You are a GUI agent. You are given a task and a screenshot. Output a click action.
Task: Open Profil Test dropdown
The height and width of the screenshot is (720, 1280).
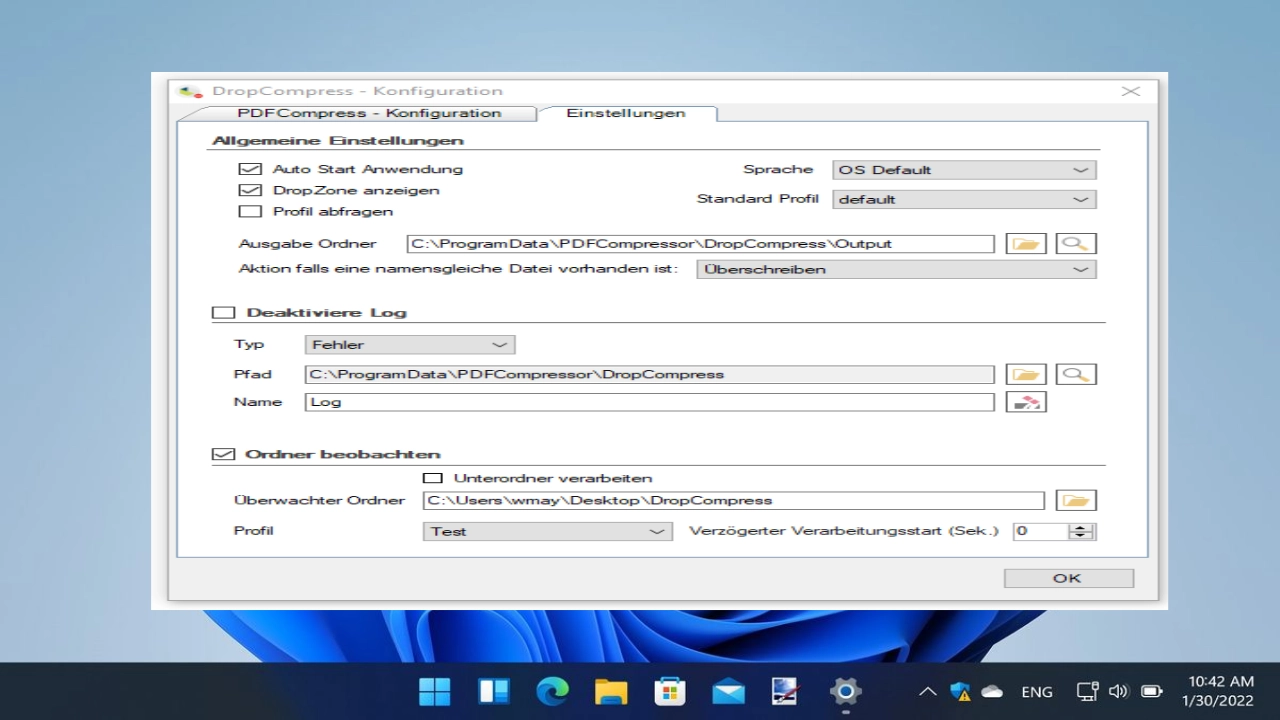[x=547, y=531]
